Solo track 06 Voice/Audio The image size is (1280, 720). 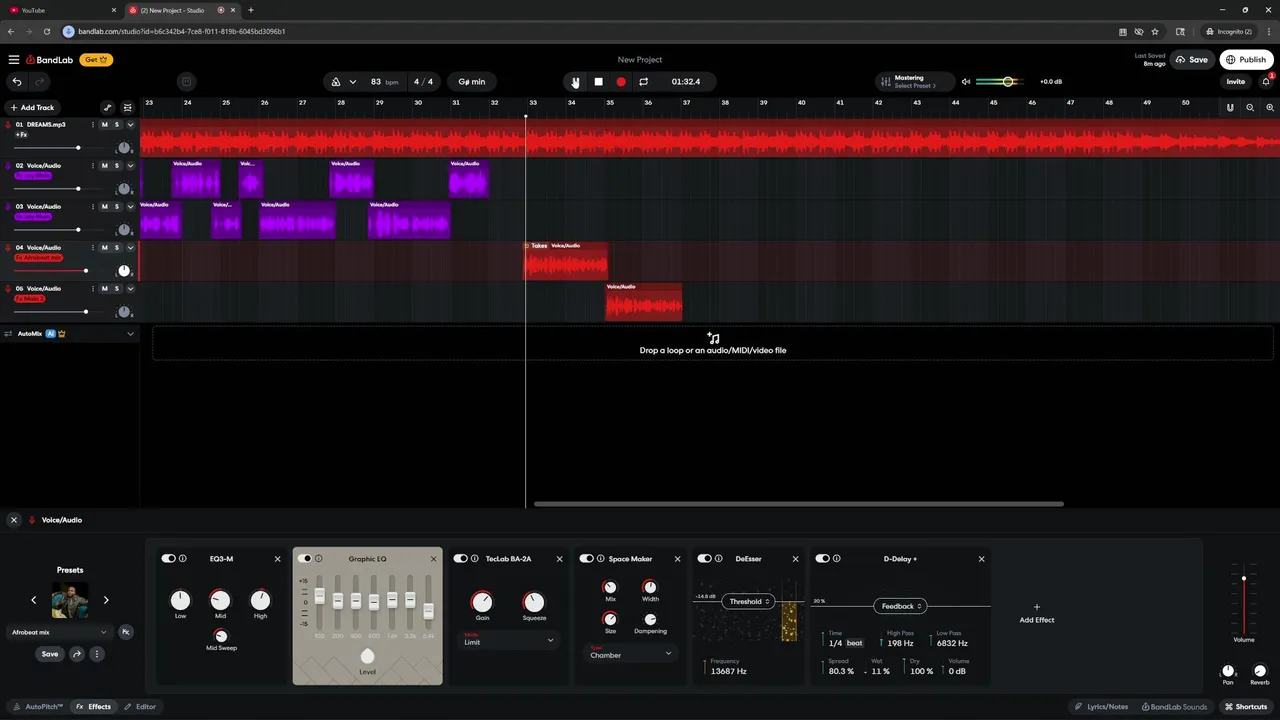click(x=117, y=289)
